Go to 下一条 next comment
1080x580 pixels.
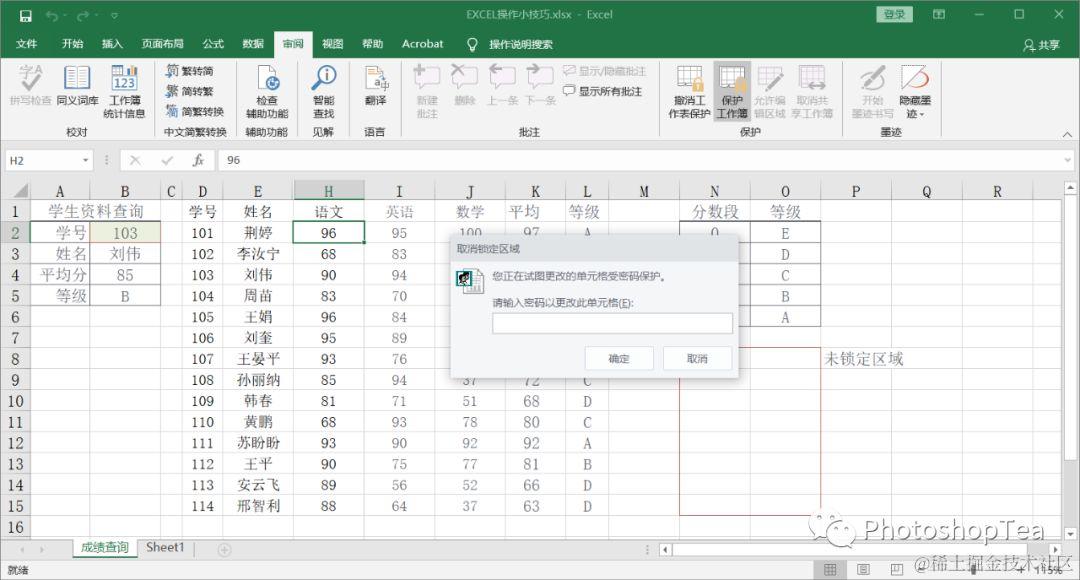[540, 85]
